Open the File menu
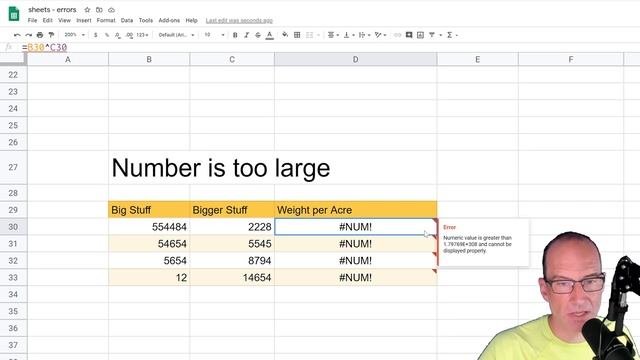This screenshot has height=360, width=640. pyautogui.click(x=32, y=20)
